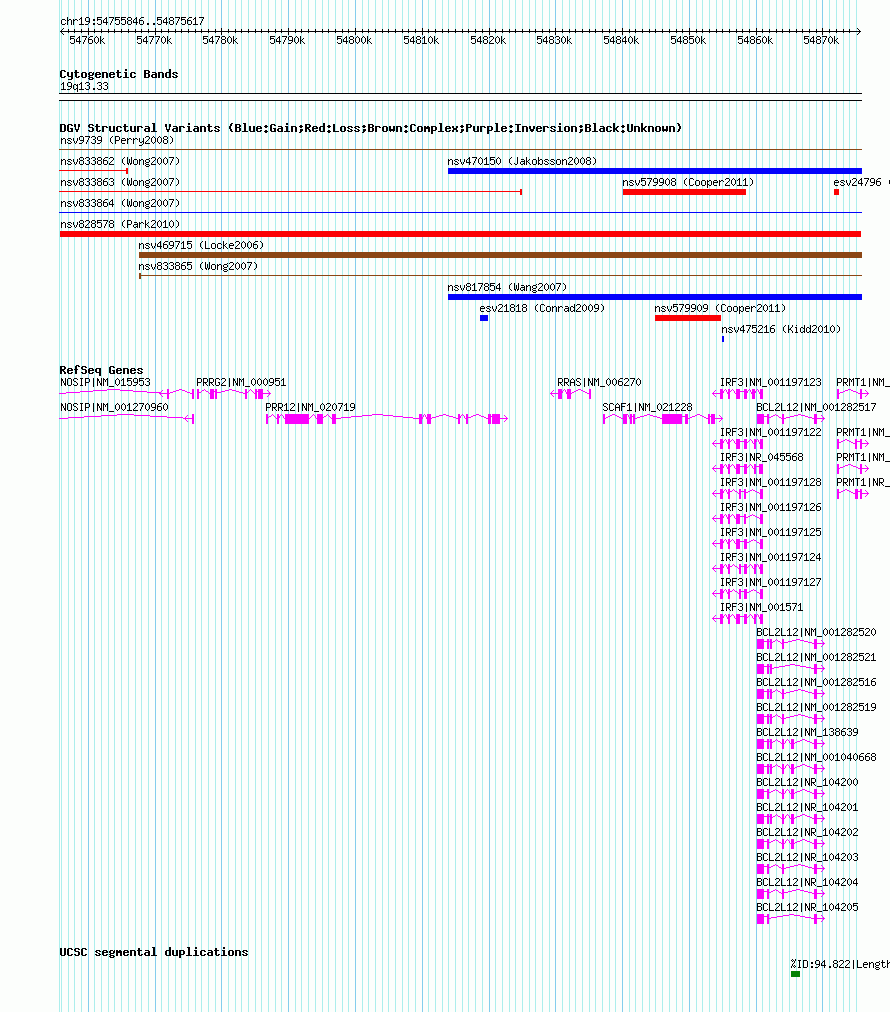Click the 54800k ruler position
This screenshot has width=890, height=1012.
click(354, 40)
